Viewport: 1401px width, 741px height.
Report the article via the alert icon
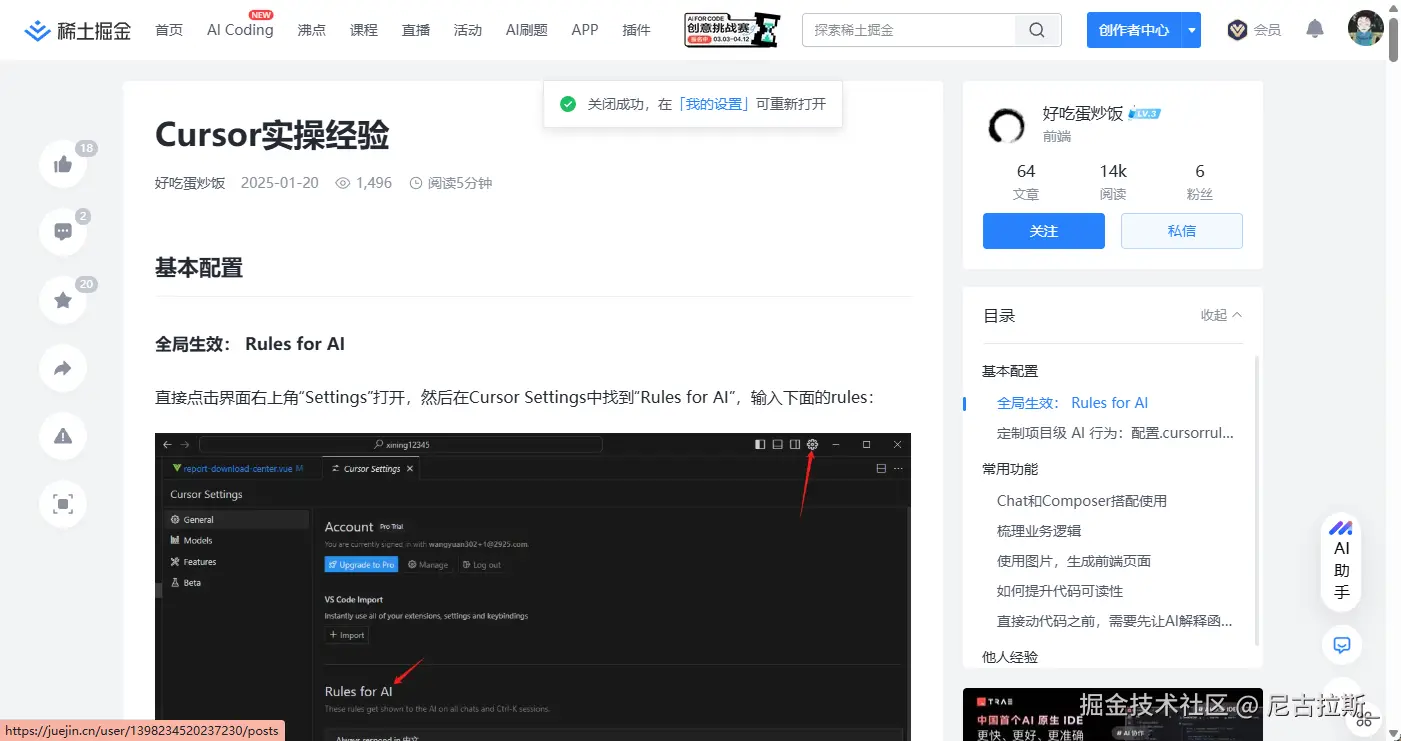62,436
